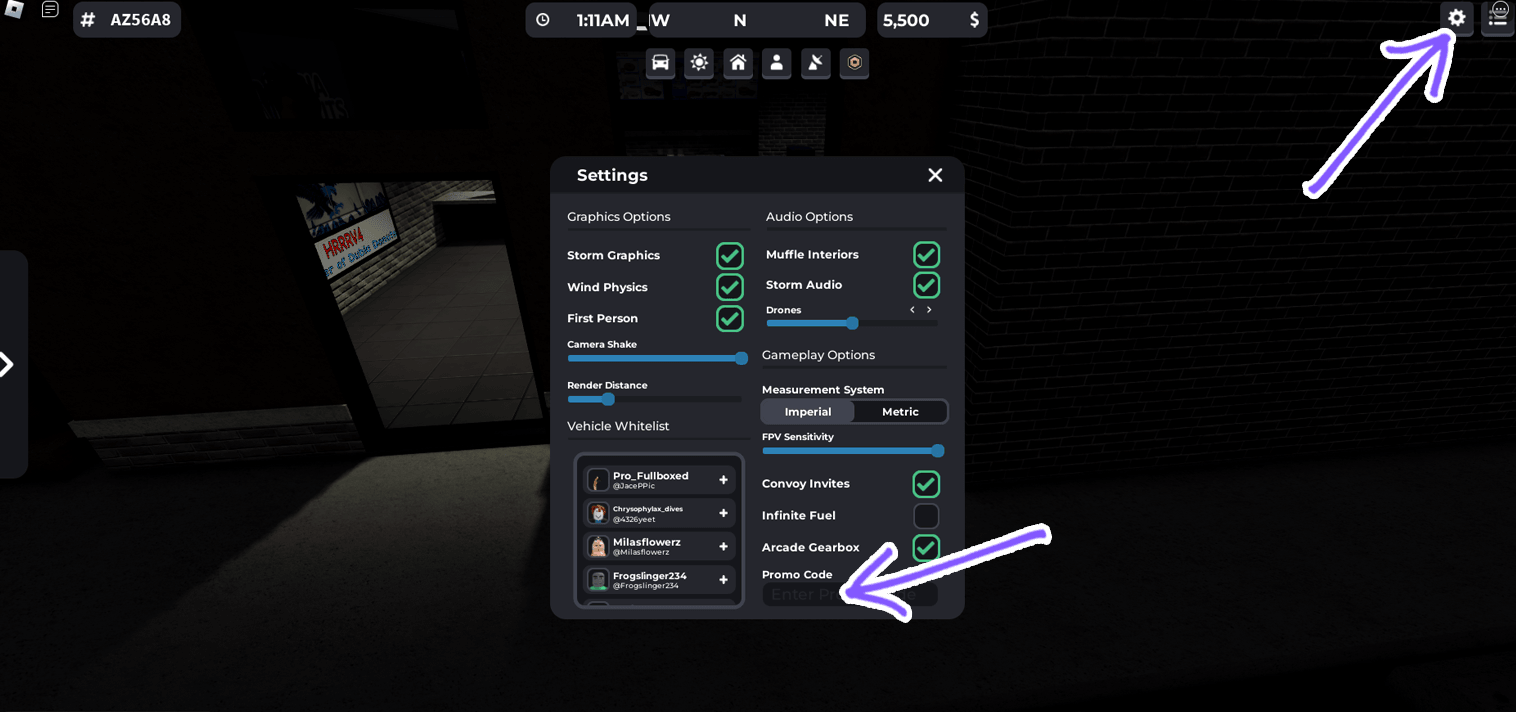Open the vehicle menu car icon
This screenshot has height=712, width=1516.
(660, 63)
